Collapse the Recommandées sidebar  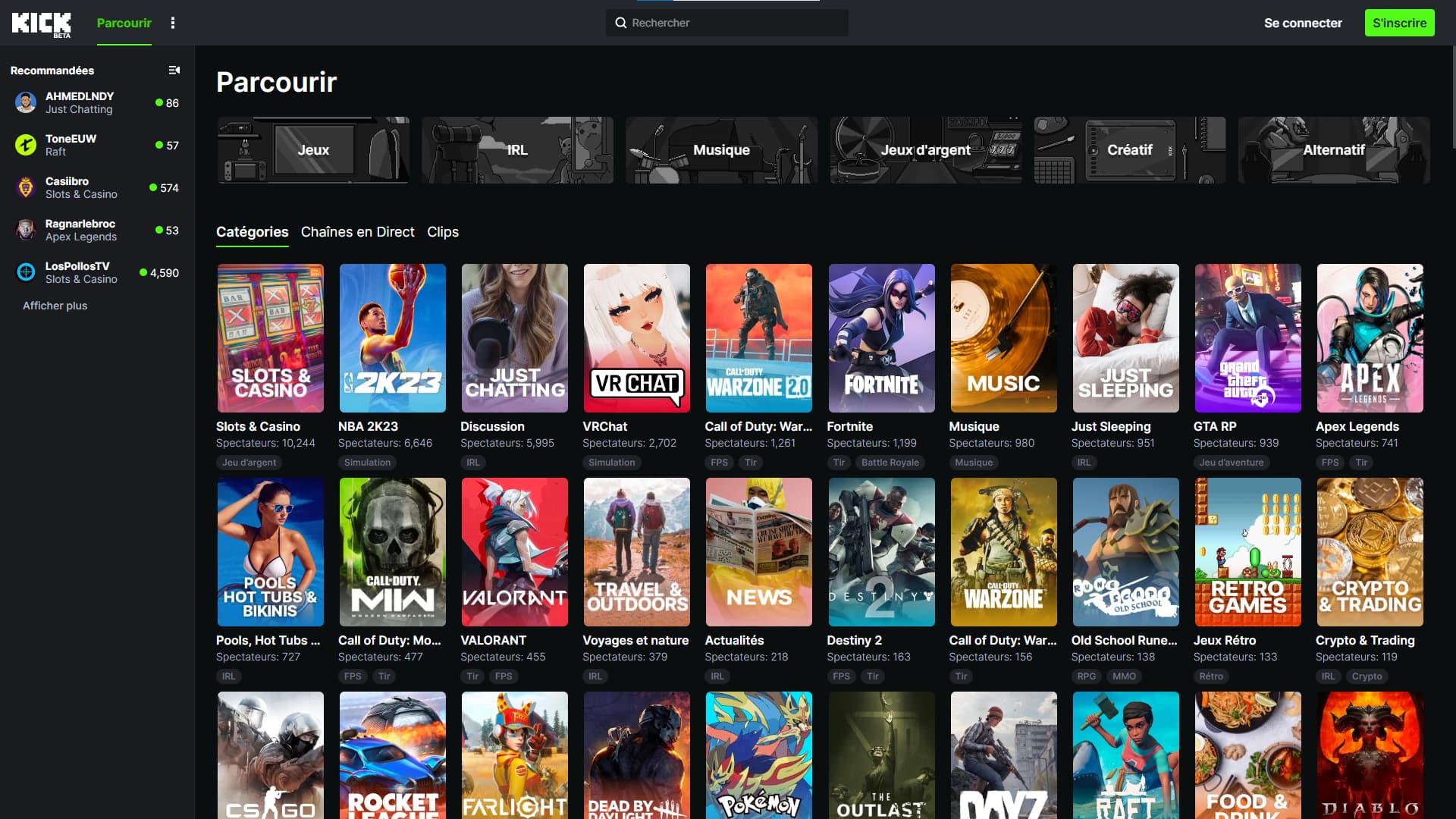point(174,71)
